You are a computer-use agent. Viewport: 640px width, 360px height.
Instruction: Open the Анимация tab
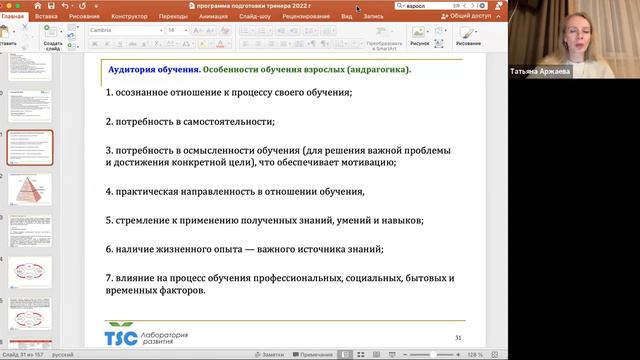(x=213, y=16)
